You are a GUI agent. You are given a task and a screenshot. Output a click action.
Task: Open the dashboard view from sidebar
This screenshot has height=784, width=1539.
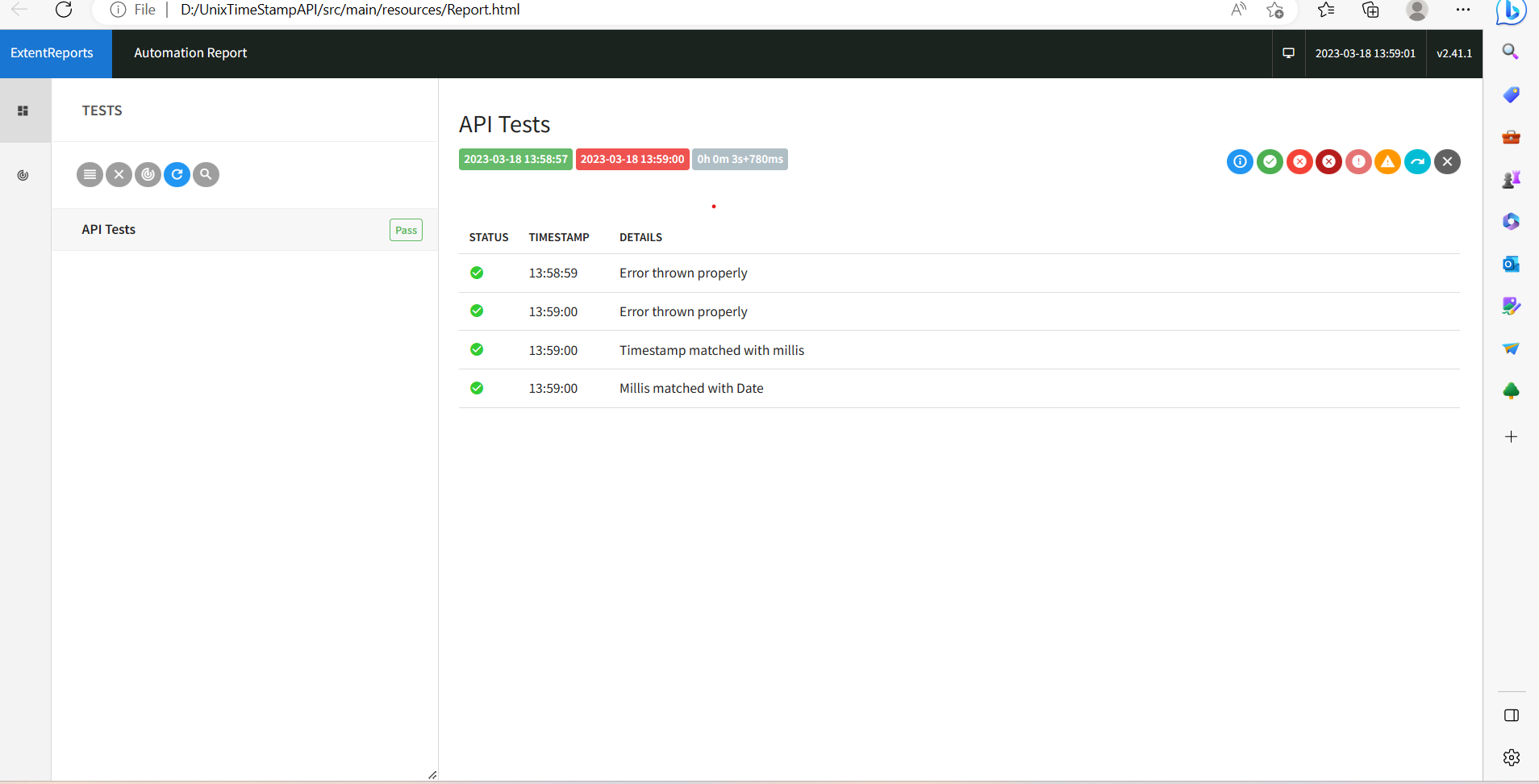pos(23,175)
